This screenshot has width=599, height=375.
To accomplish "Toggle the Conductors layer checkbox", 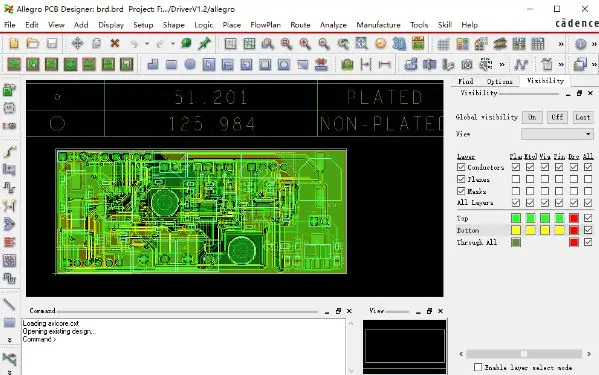I will [461, 167].
